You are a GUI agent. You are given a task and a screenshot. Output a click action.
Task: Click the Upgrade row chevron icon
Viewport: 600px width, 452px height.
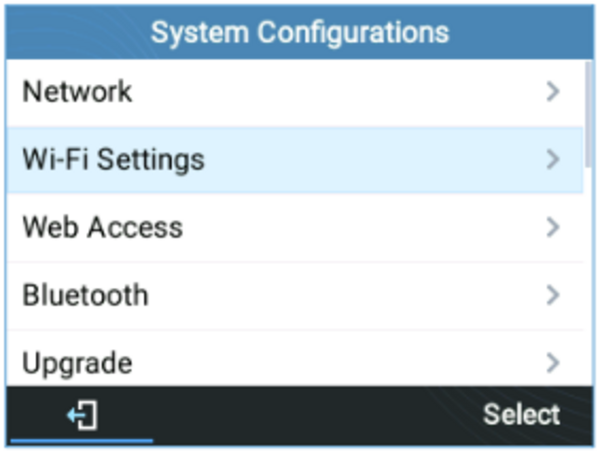(x=553, y=363)
